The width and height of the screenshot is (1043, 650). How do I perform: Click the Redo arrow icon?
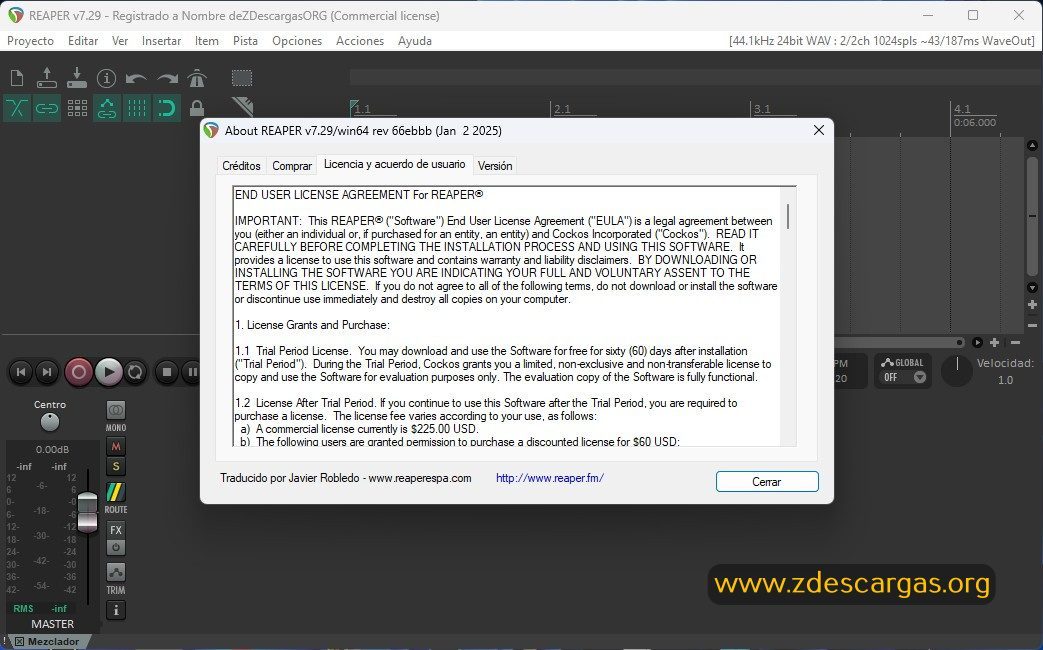pyautogui.click(x=167, y=79)
